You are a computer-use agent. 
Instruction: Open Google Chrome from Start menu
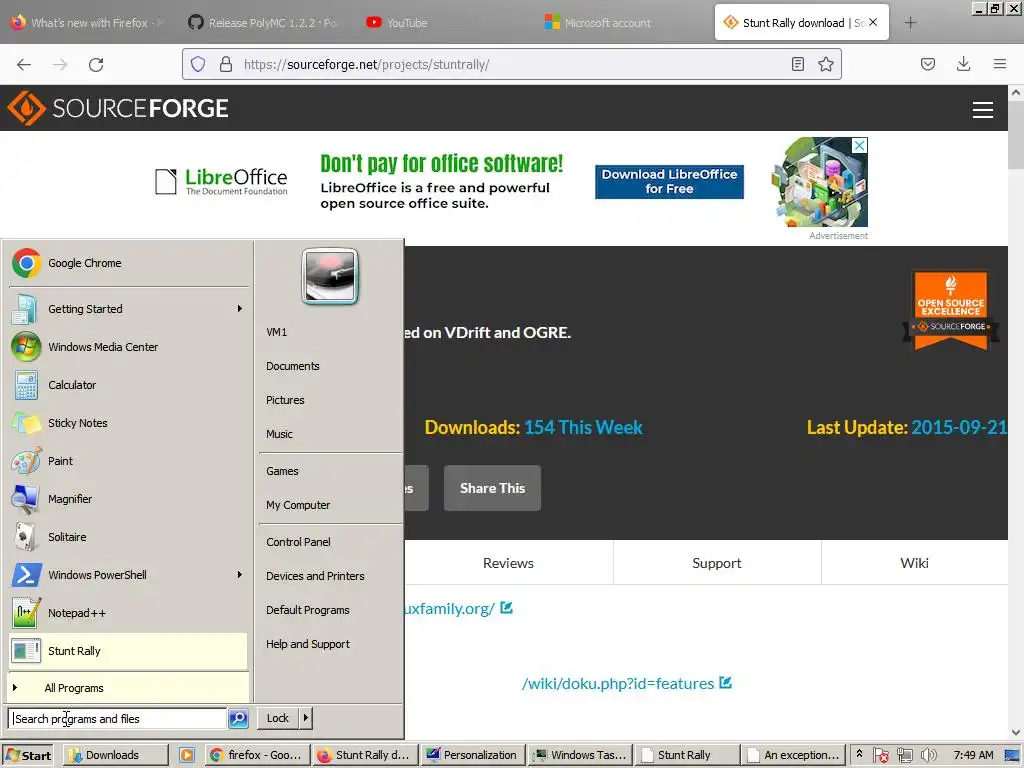click(x=128, y=263)
